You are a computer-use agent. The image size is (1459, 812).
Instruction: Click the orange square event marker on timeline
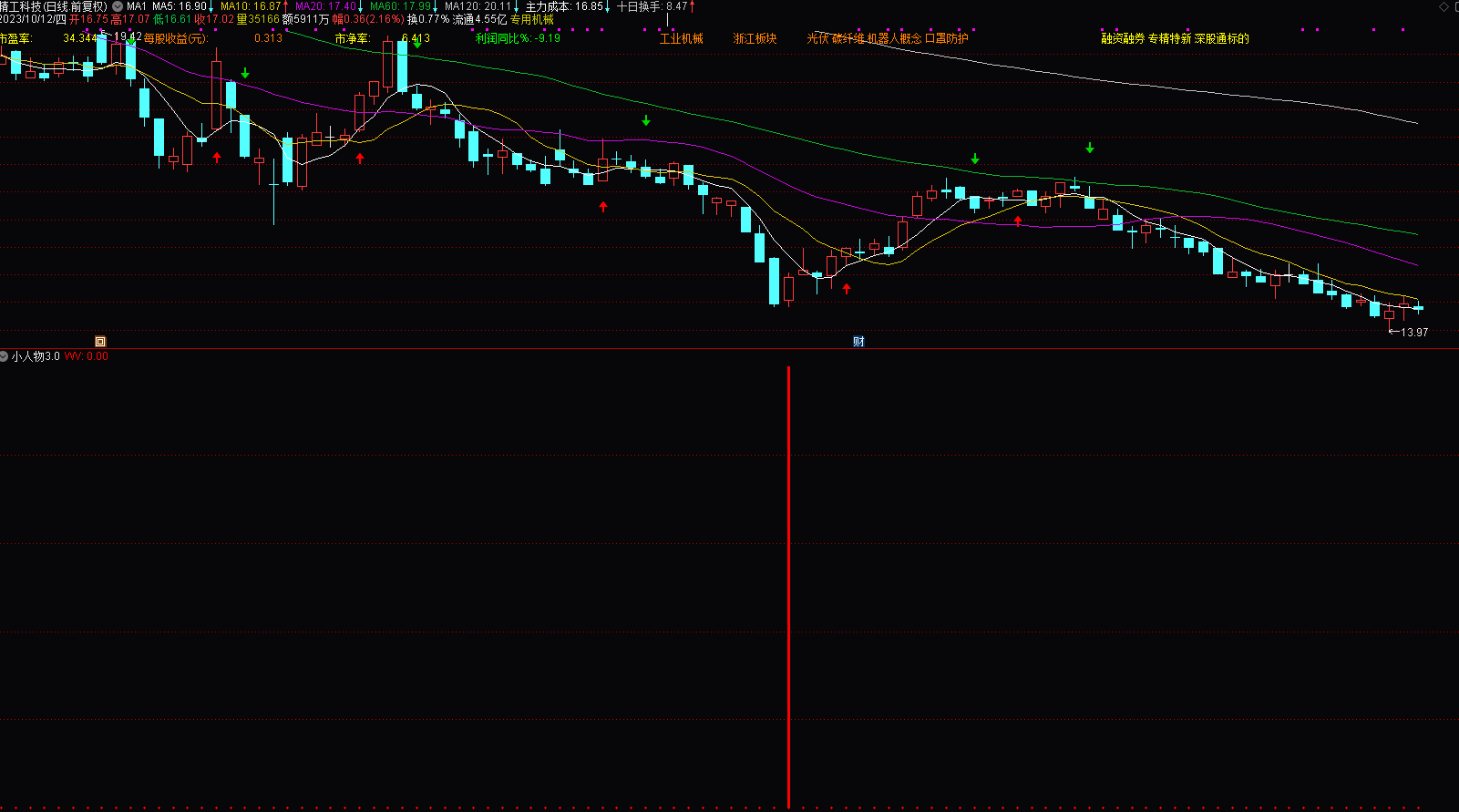pyautogui.click(x=100, y=342)
